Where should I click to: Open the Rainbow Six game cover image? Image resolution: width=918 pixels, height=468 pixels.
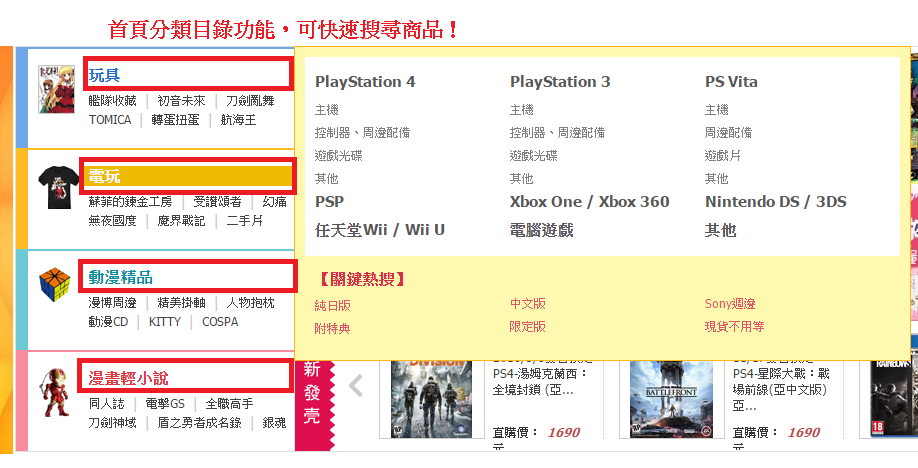(x=893, y=399)
